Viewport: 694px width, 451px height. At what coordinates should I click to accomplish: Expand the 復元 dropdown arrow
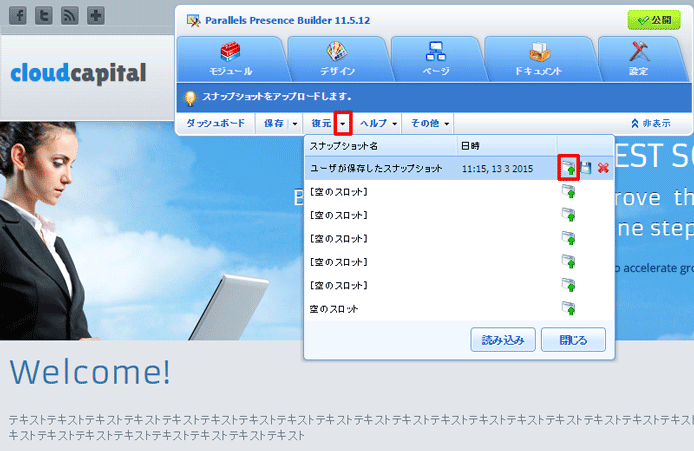(x=343, y=123)
